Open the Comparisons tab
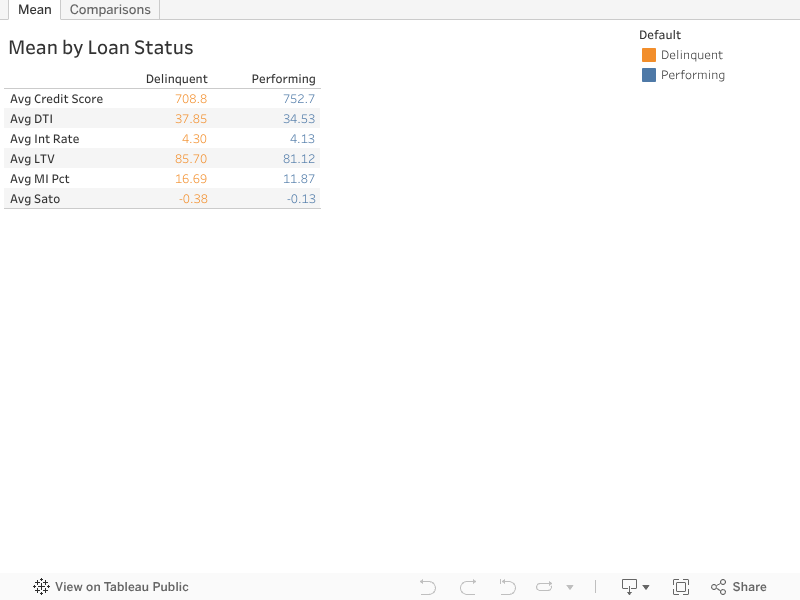The height and width of the screenshot is (600, 800). (x=110, y=10)
